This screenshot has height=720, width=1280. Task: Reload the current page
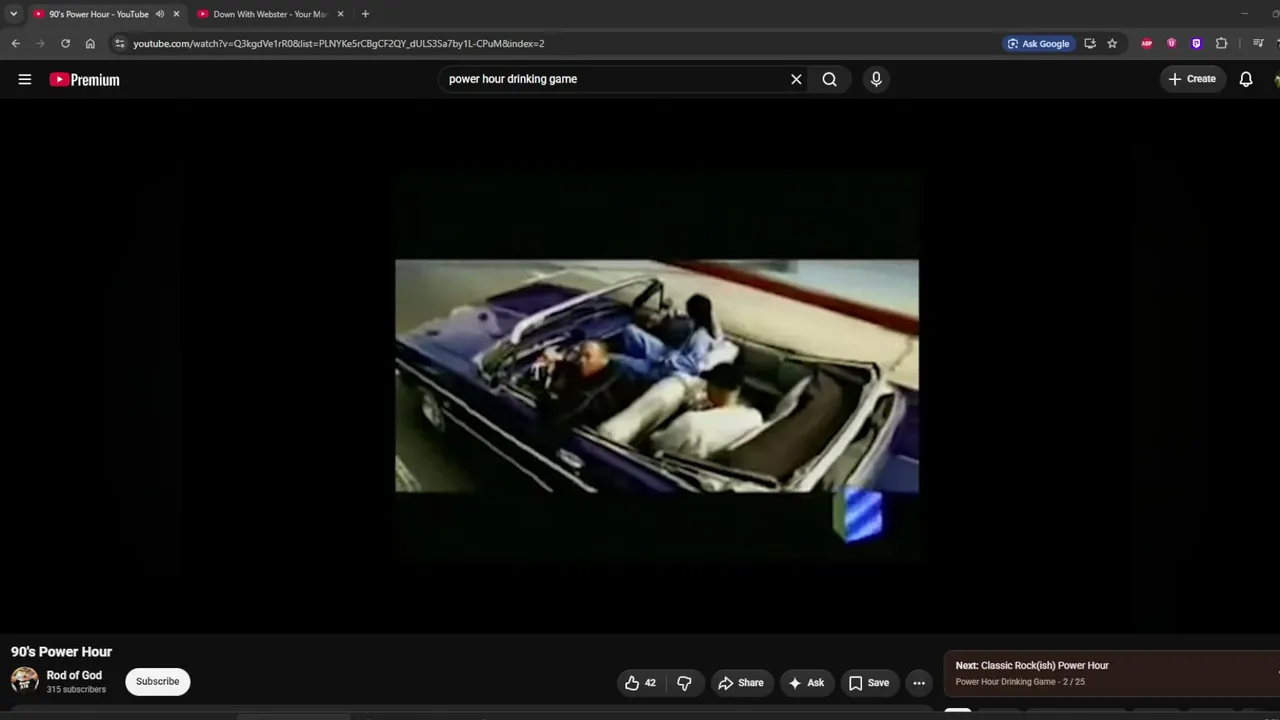[65, 44]
